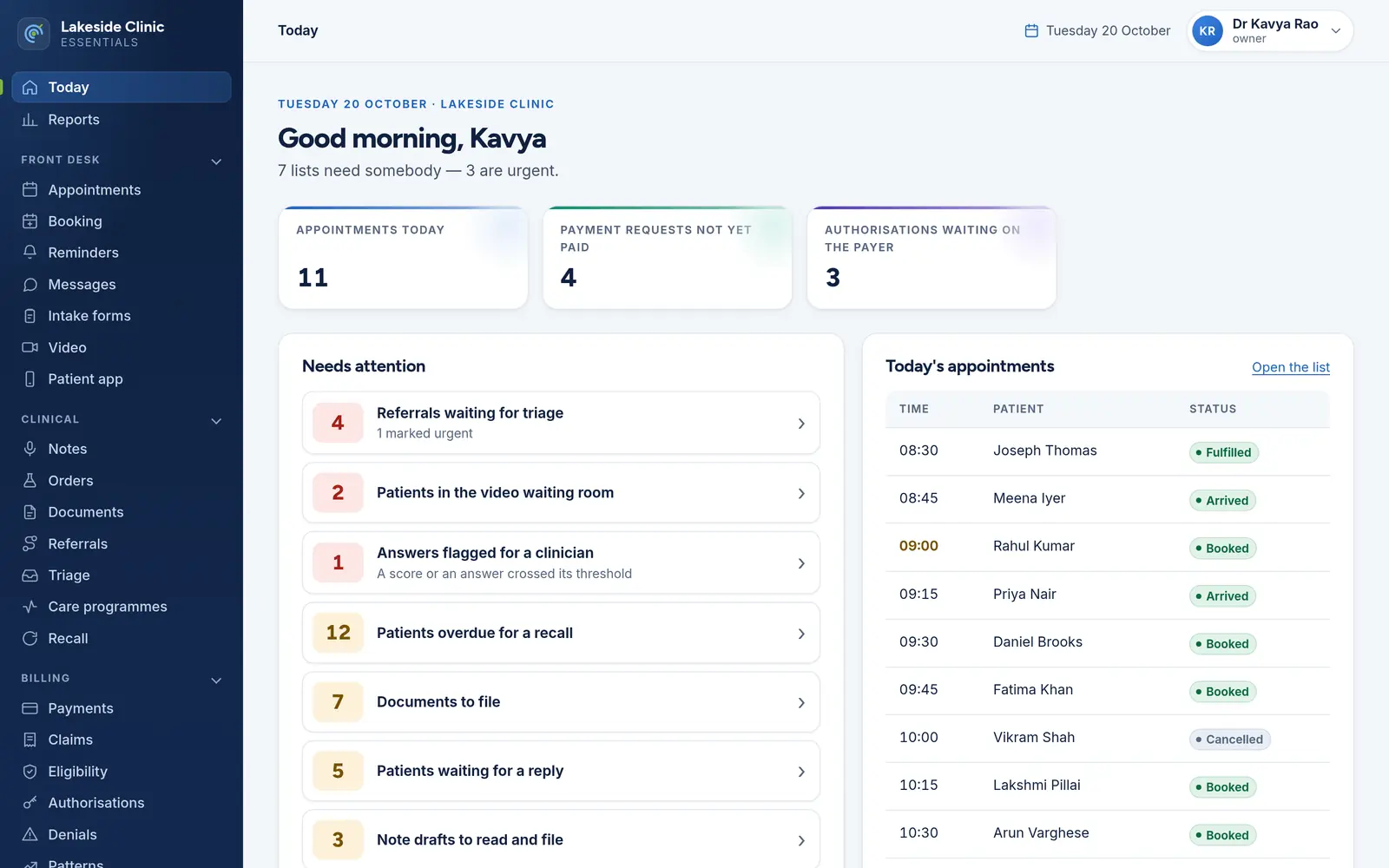This screenshot has height=868, width=1389.
Task: Collapse the Billing sidebar section
Action: 216,680
